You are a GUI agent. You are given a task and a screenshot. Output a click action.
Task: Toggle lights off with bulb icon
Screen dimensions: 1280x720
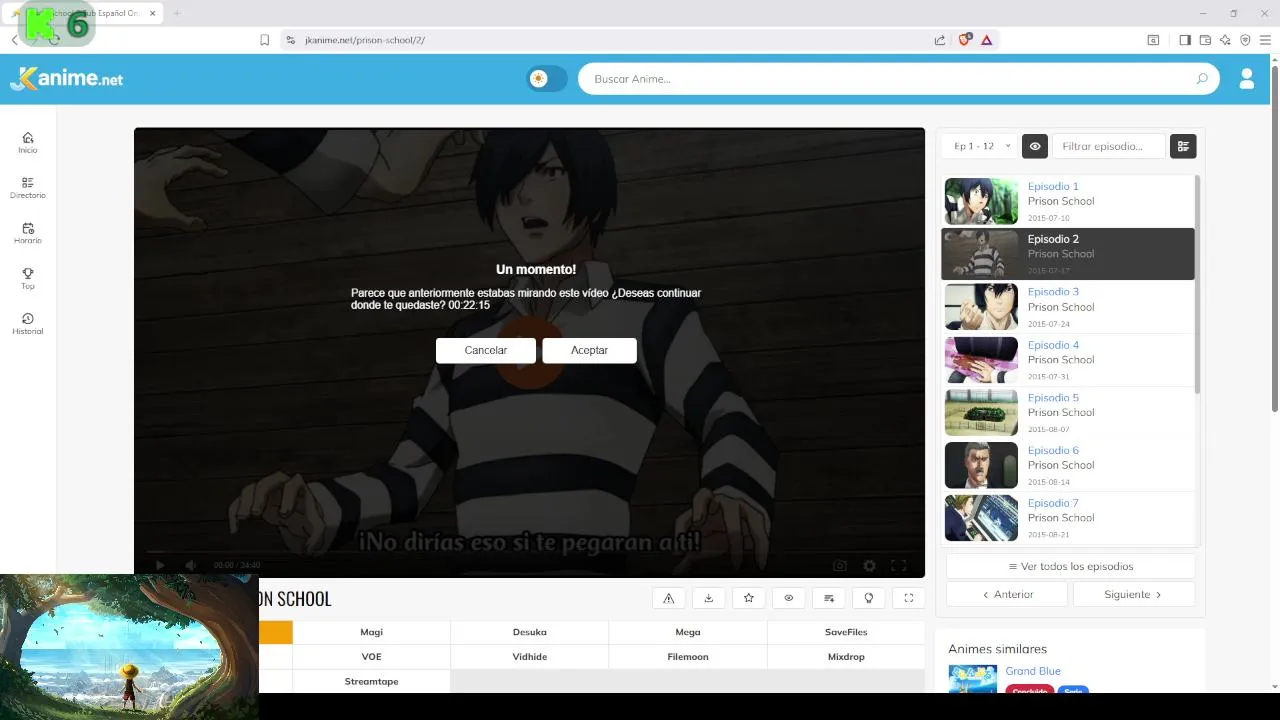(869, 598)
